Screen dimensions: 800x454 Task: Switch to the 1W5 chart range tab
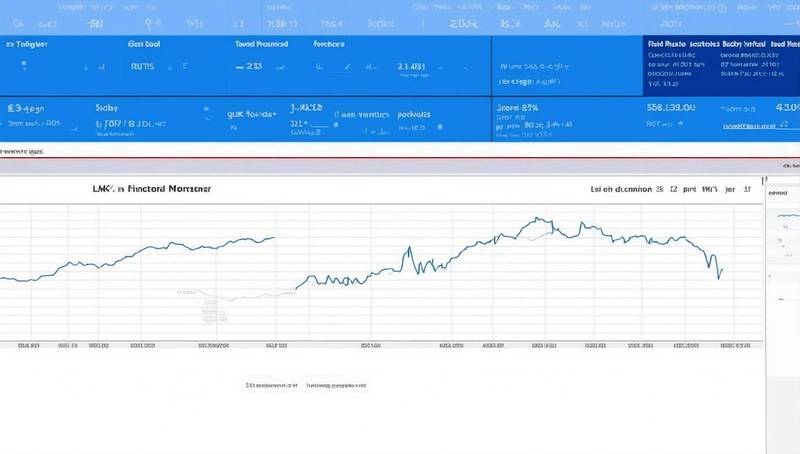[x=710, y=188]
